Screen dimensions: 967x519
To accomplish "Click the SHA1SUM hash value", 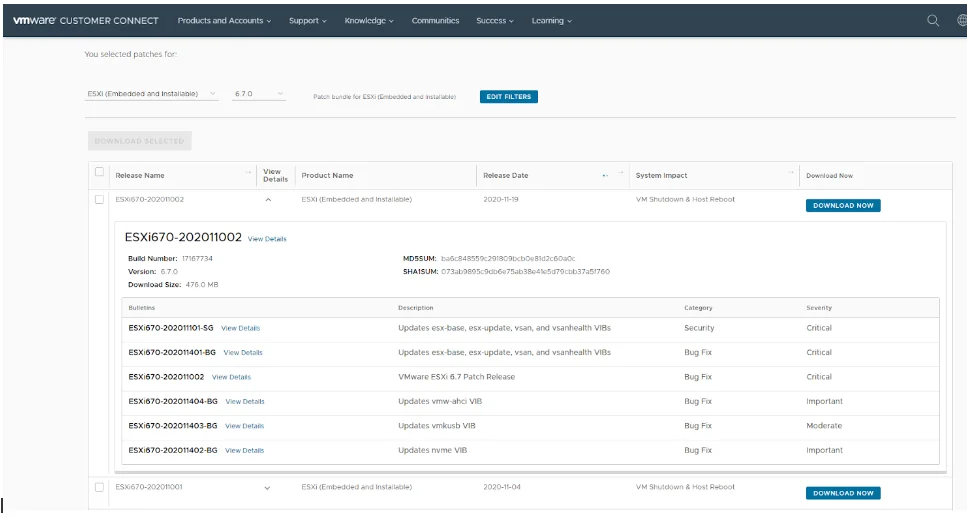I will coord(525,272).
